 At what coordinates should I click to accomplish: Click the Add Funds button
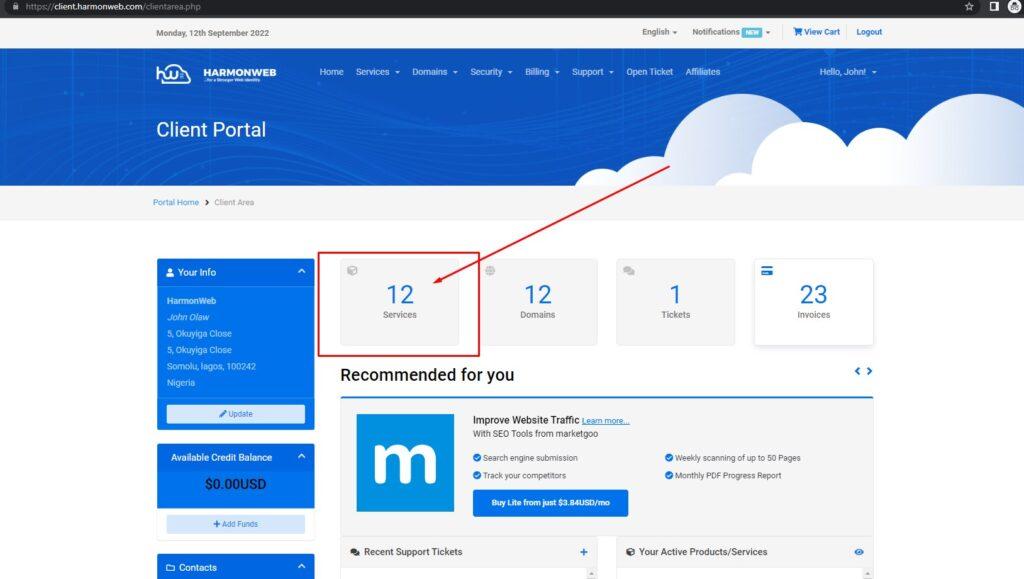[236, 524]
